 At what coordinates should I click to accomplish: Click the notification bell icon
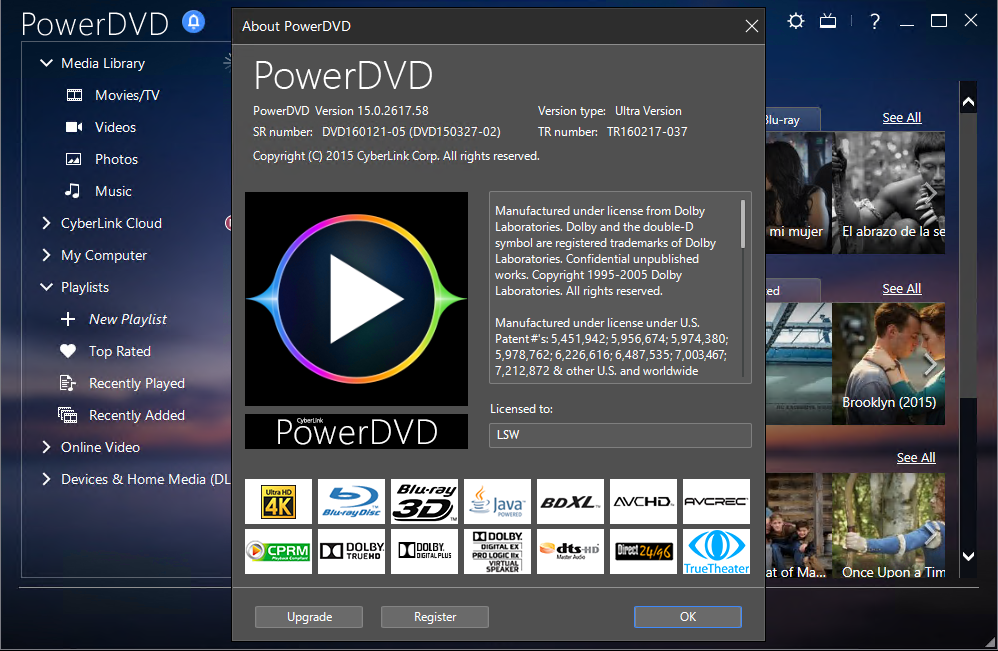pos(193,22)
